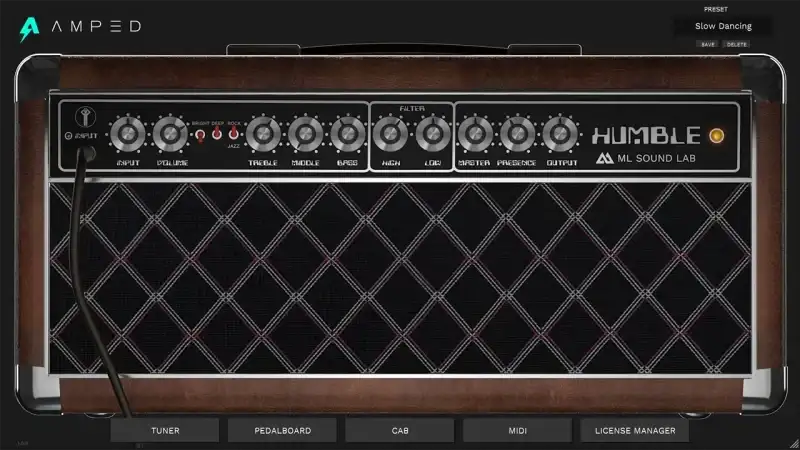Click the input jack socket
Screen dimensions: 800x450
click(87, 153)
